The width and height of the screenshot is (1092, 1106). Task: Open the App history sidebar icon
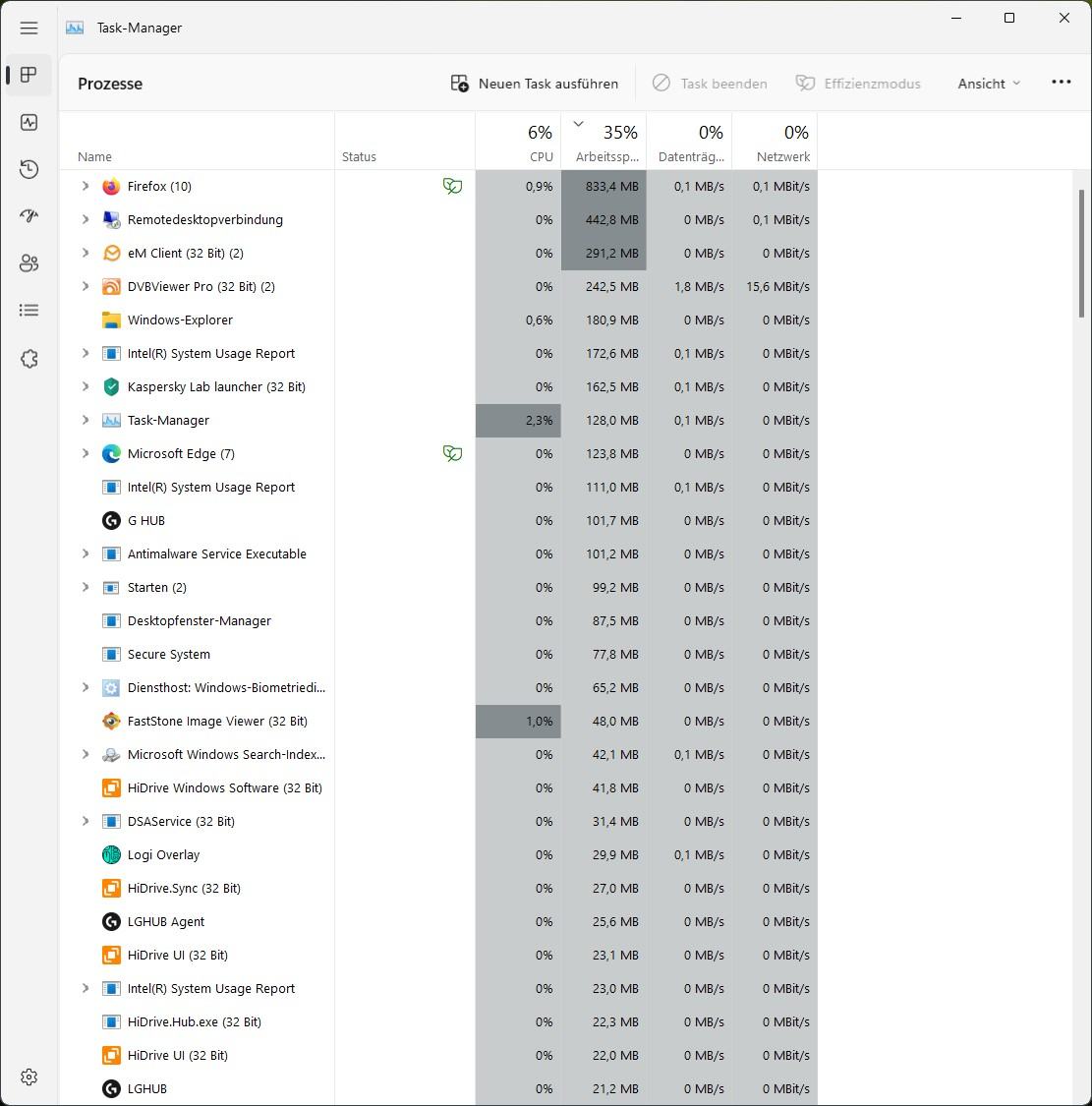29,170
